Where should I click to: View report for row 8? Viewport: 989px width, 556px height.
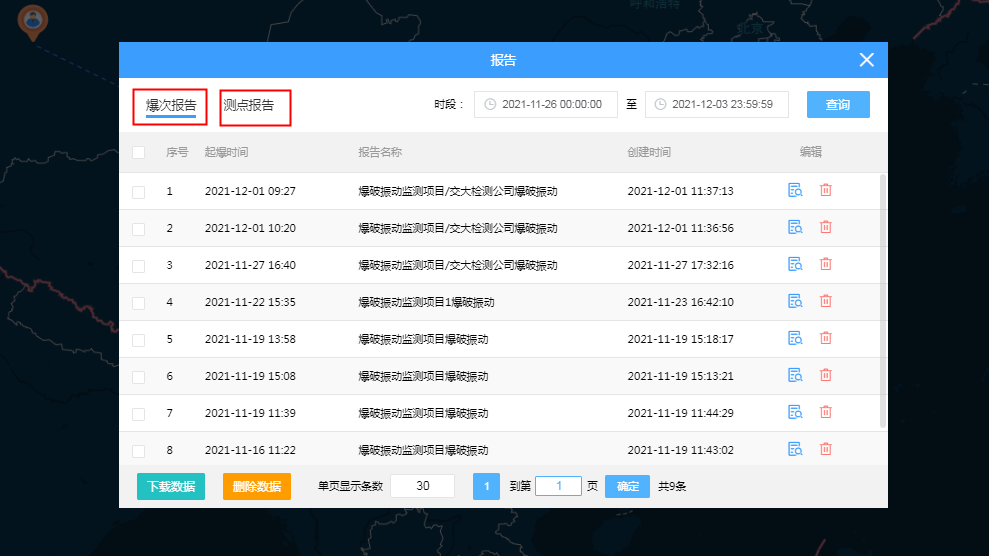coord(795,449)
